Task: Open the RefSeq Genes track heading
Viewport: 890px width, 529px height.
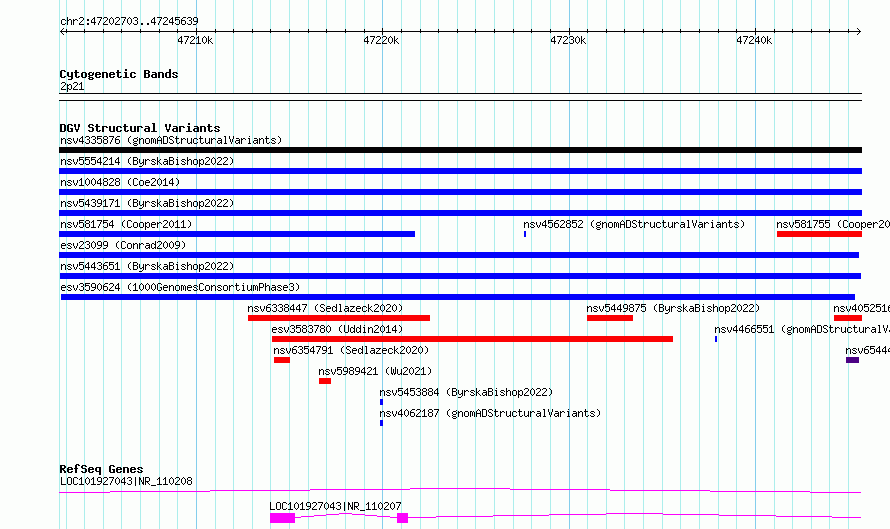Action: point(101,469)
